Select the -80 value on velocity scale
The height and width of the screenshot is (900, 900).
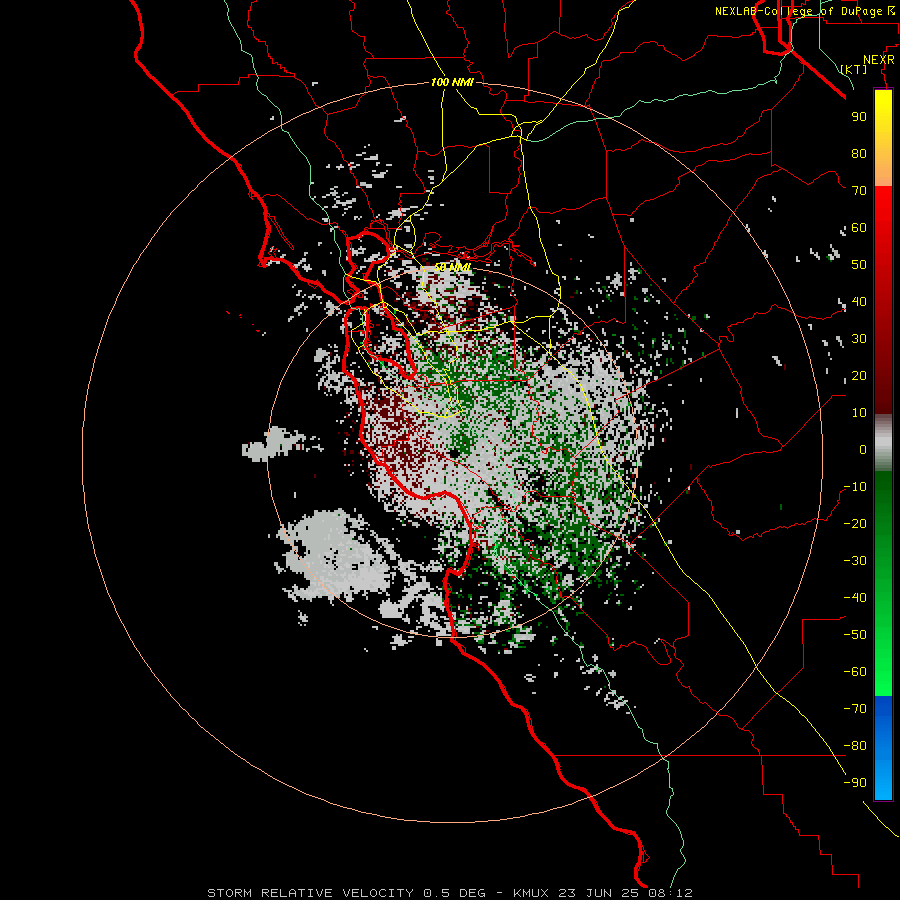point(855,746)
